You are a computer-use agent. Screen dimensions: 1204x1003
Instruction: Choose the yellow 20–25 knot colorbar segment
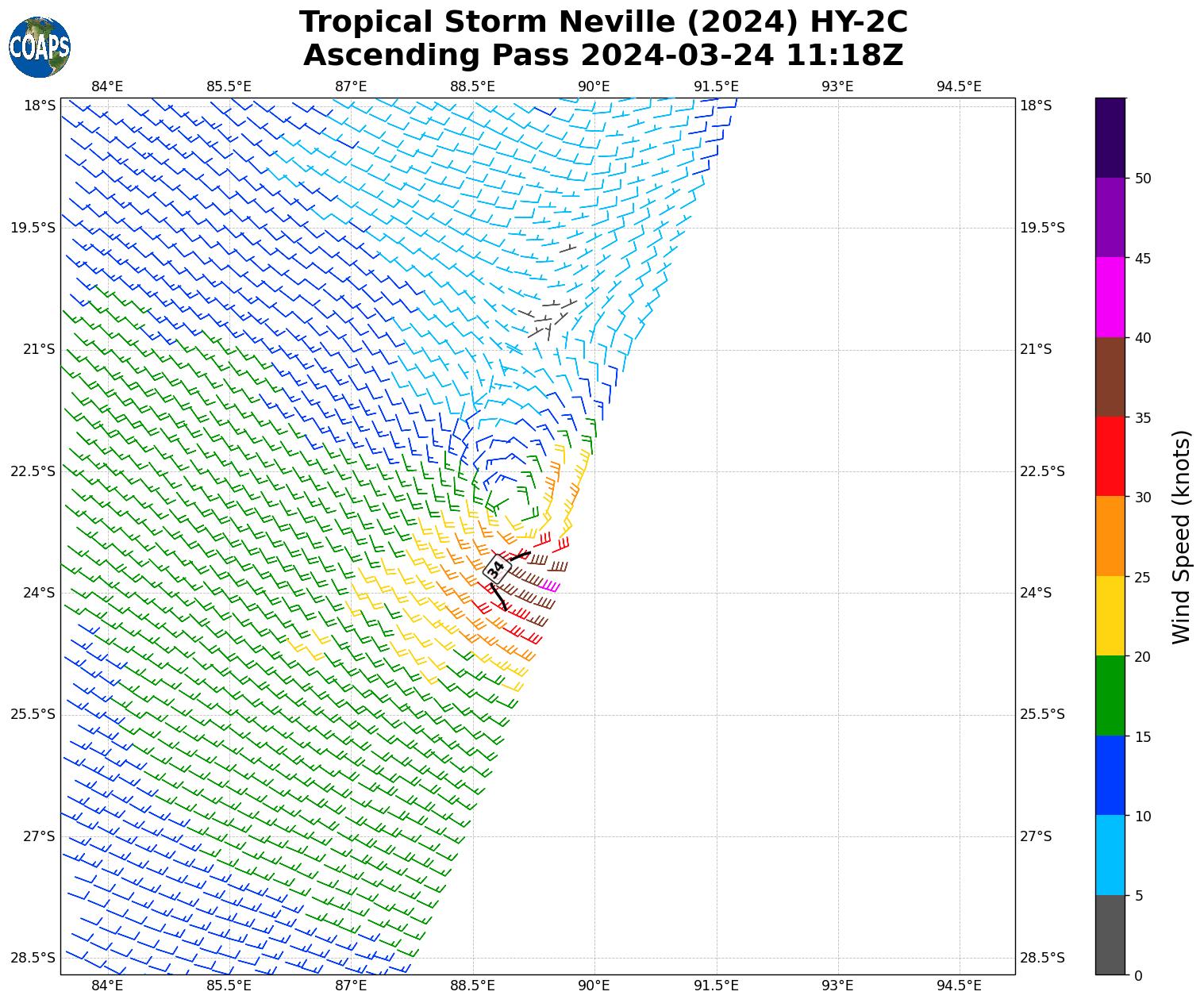point(1110,616)
